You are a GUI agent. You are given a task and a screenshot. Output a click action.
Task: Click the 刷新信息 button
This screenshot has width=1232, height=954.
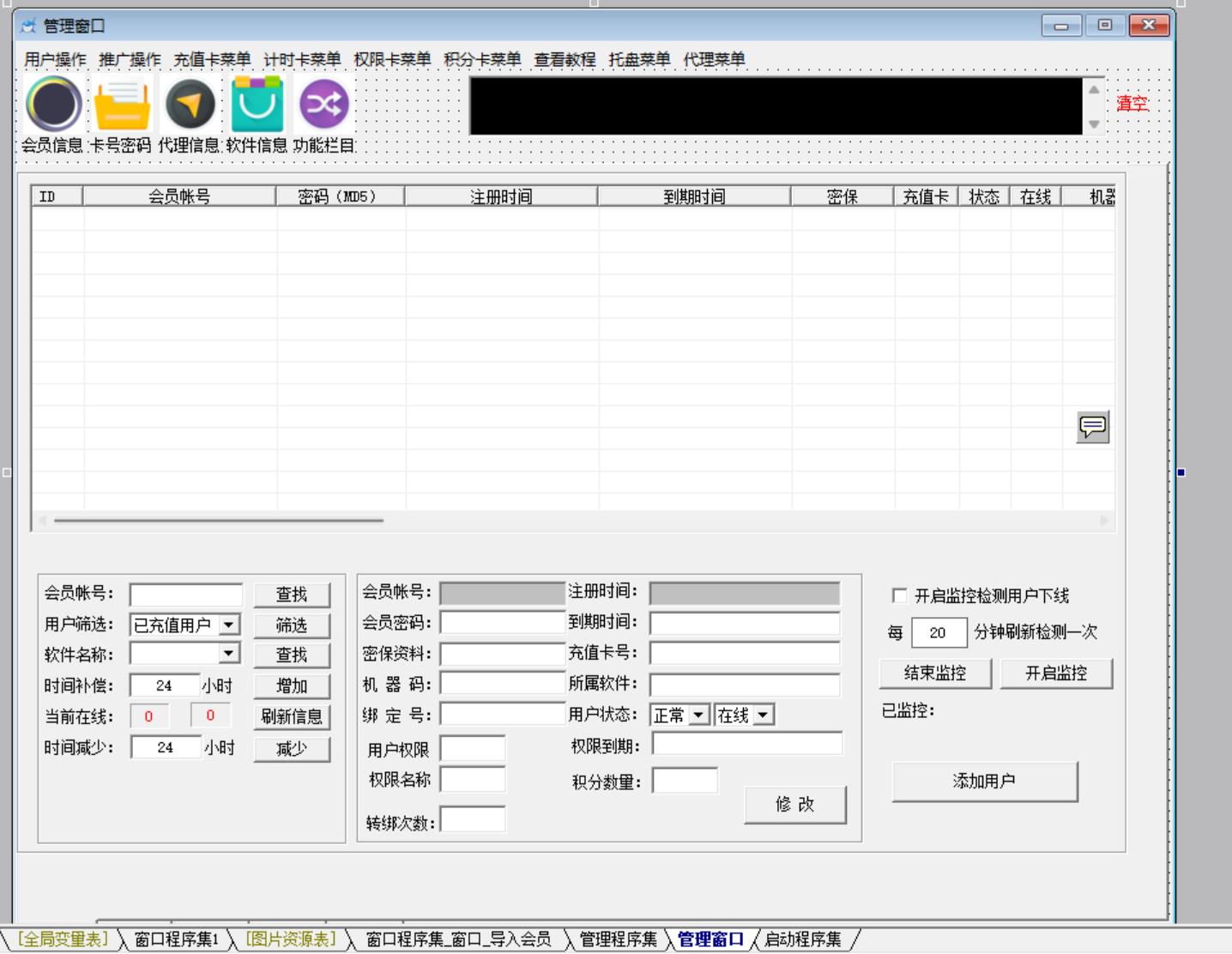point(292,716)
